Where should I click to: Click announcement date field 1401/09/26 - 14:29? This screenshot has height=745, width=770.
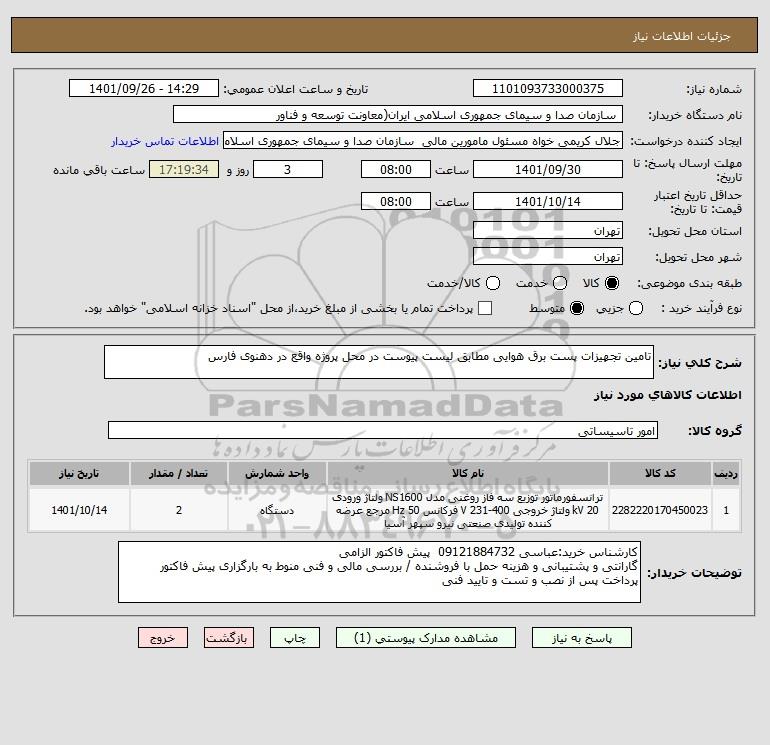coord(144,88)
